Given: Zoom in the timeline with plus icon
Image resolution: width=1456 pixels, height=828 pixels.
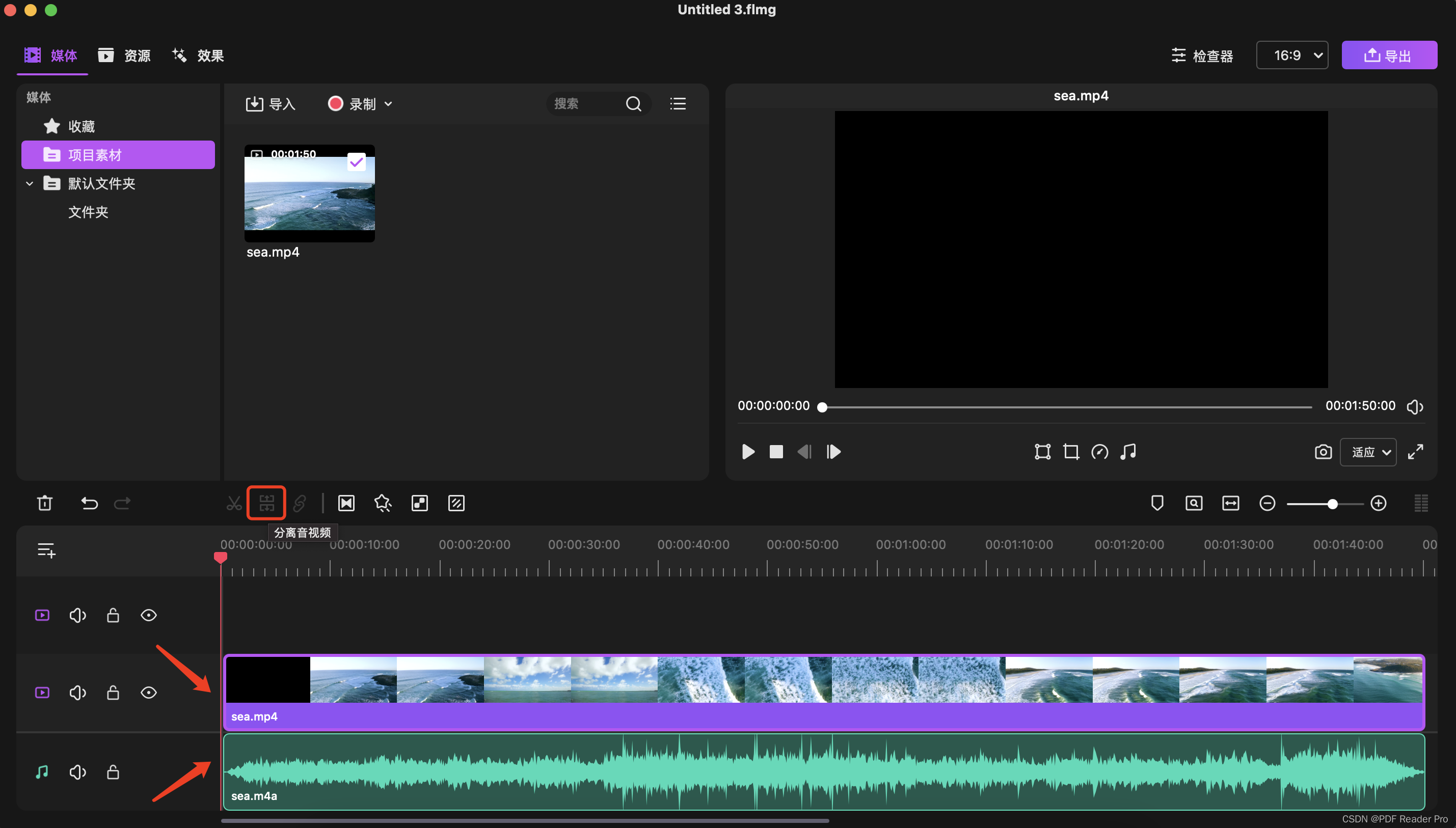Looking at the screenshot, I should pyautogui.click(x=1379, y=503).
